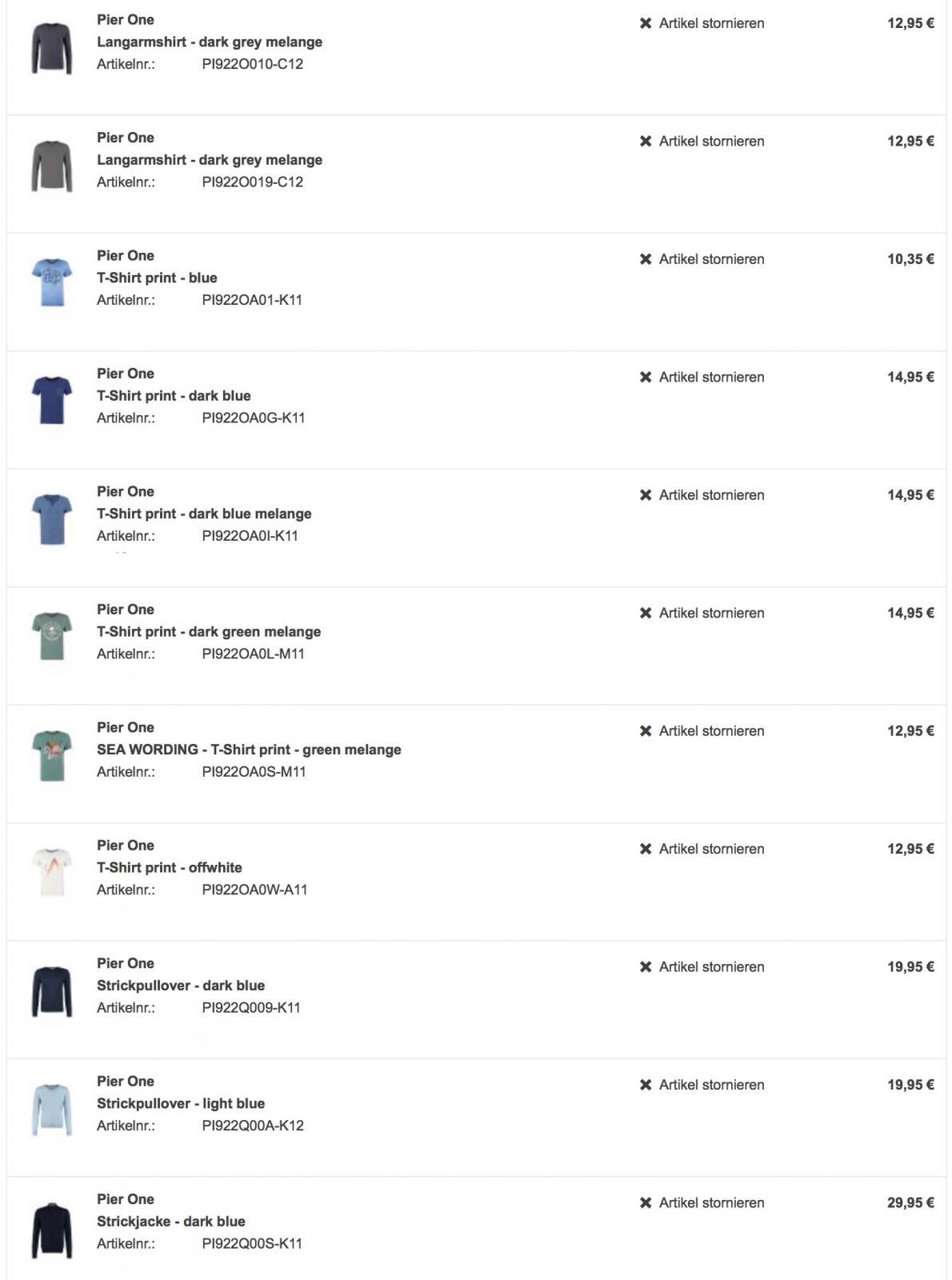Screen dimensions: 952x1280
Task: Click X icon for light blue Strickpullover
Action: [646, 1085]
